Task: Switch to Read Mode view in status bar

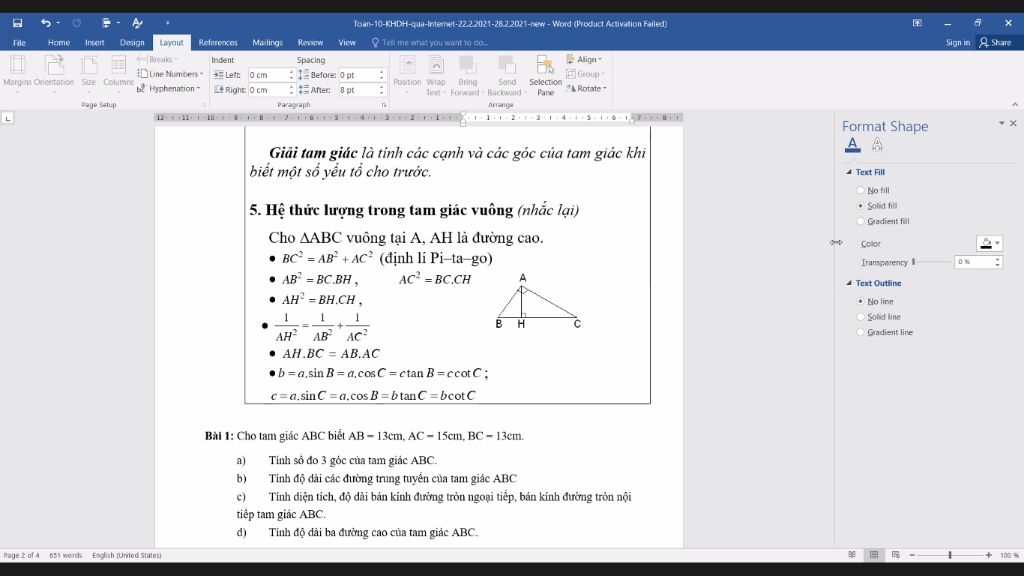Action: pyautogui.click(x=852, y=554)
